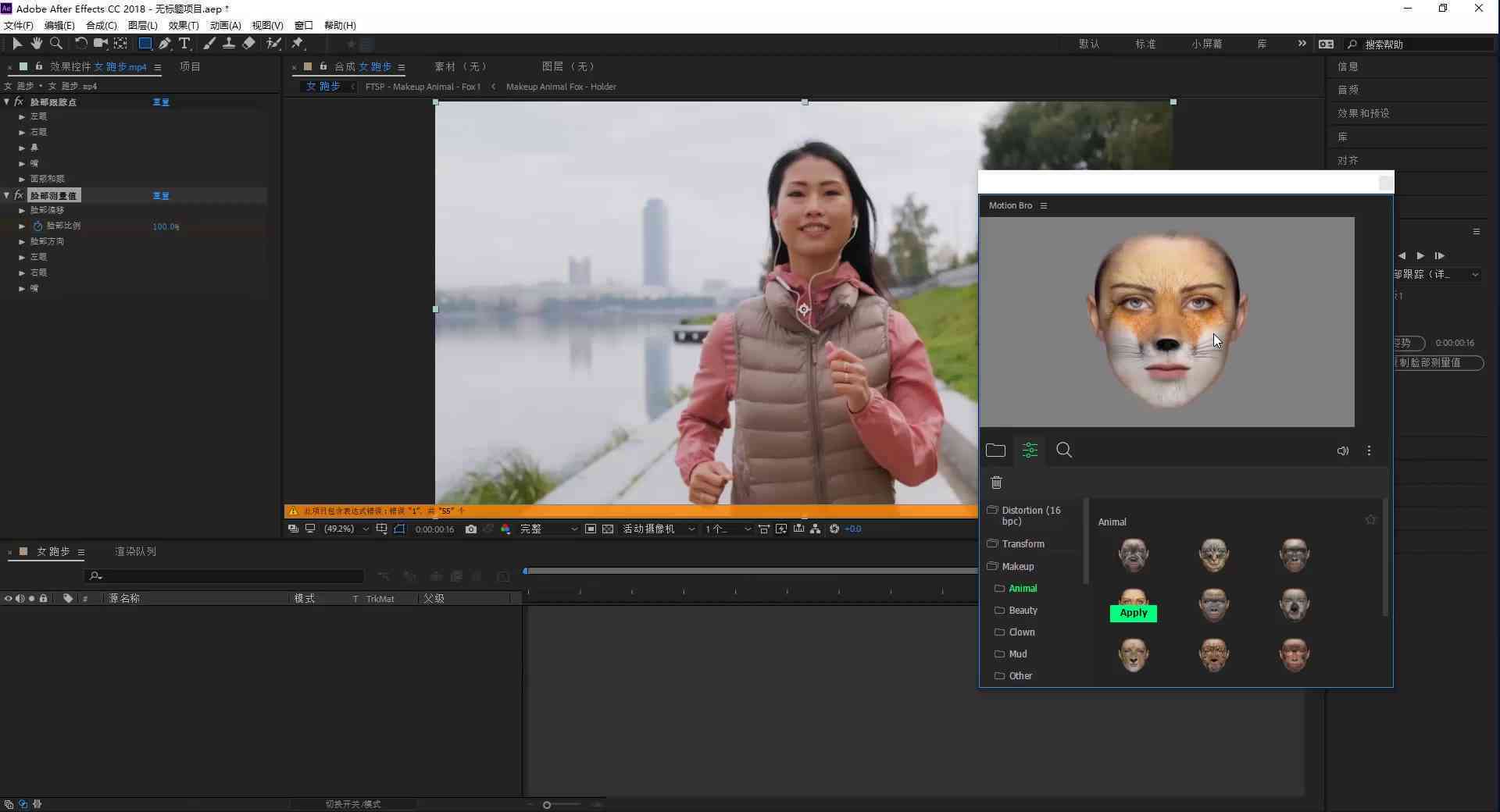Image resolution: width=1500 pixels, height=812 pixels.
Task: Reset the 脸部测量值 effect via 重置
Action: pyautogui.click(x=161, y=196)
